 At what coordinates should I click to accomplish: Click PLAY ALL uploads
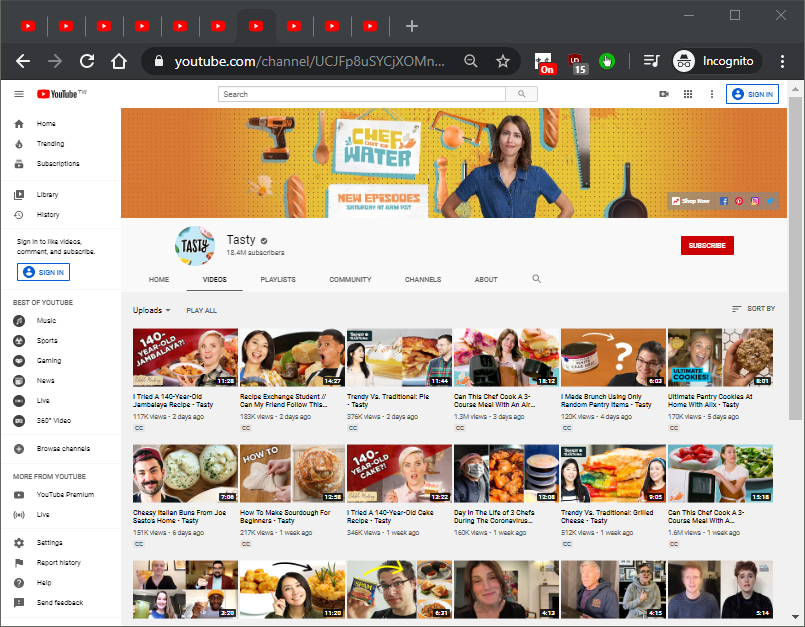click(x=201, y=311)
